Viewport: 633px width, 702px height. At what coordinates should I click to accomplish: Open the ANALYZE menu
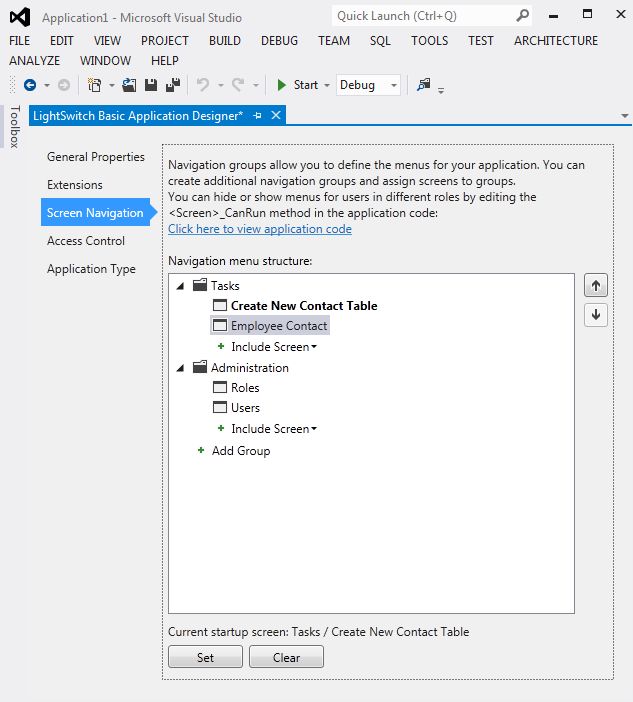tap(34, 60)
